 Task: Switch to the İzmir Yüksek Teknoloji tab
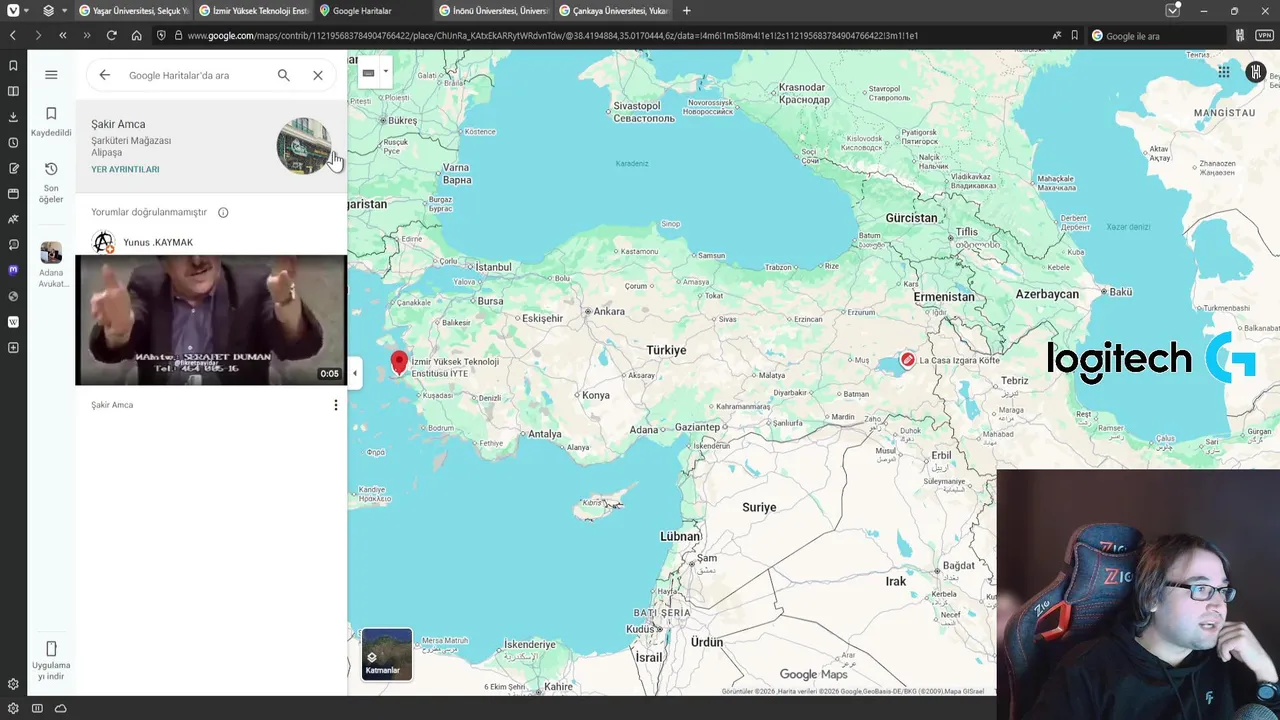click(253, 11)
